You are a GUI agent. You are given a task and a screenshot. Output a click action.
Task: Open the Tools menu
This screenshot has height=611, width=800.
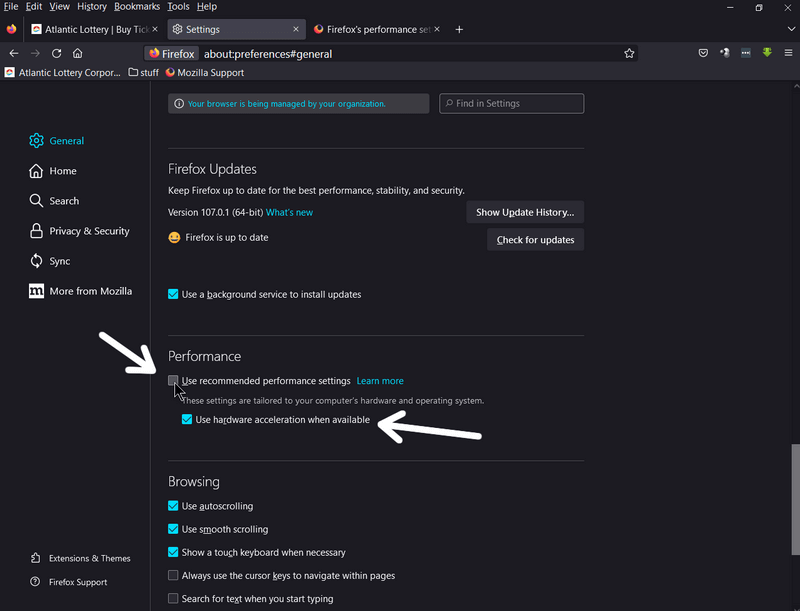click(x=178, y=7)
